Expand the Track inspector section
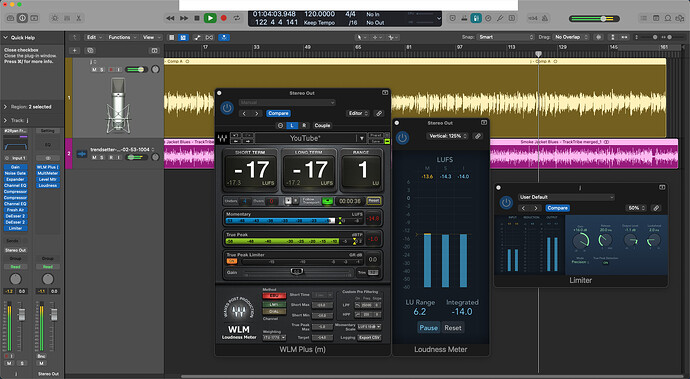Screen dimensions: 690x379 pyautogui.click(x=5, y=120)
